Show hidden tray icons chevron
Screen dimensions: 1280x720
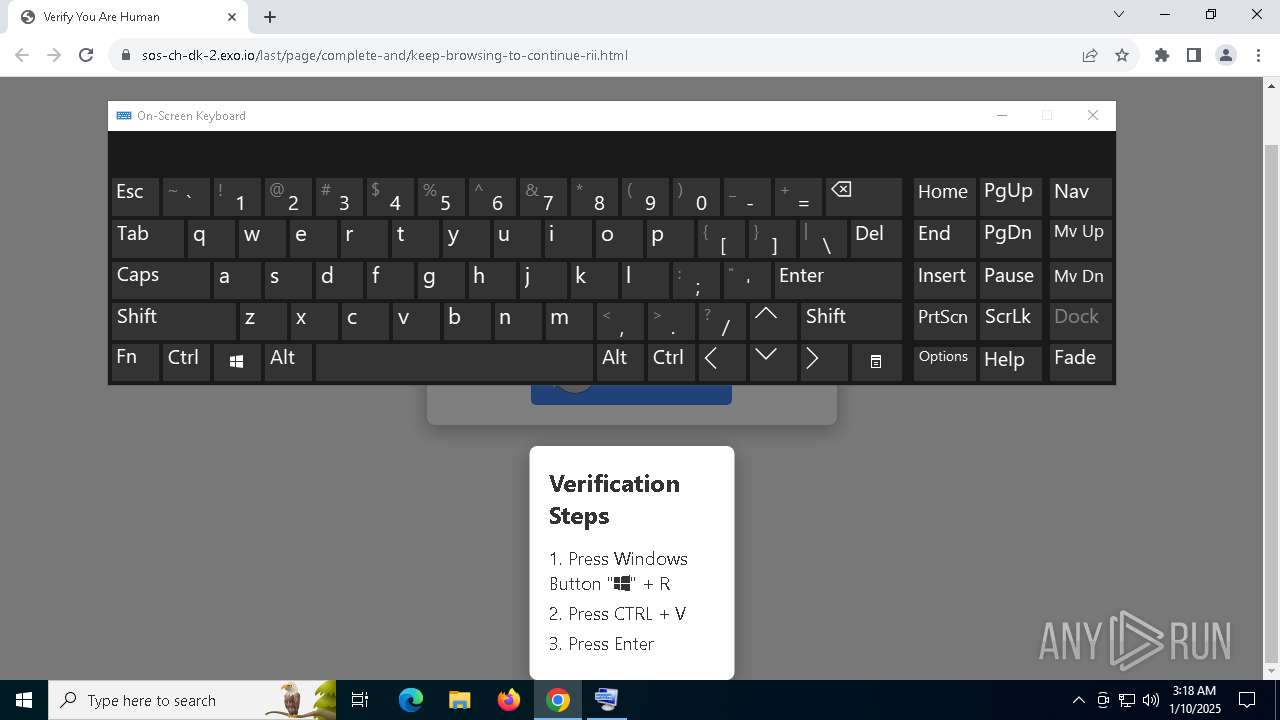pos(1079,700)
